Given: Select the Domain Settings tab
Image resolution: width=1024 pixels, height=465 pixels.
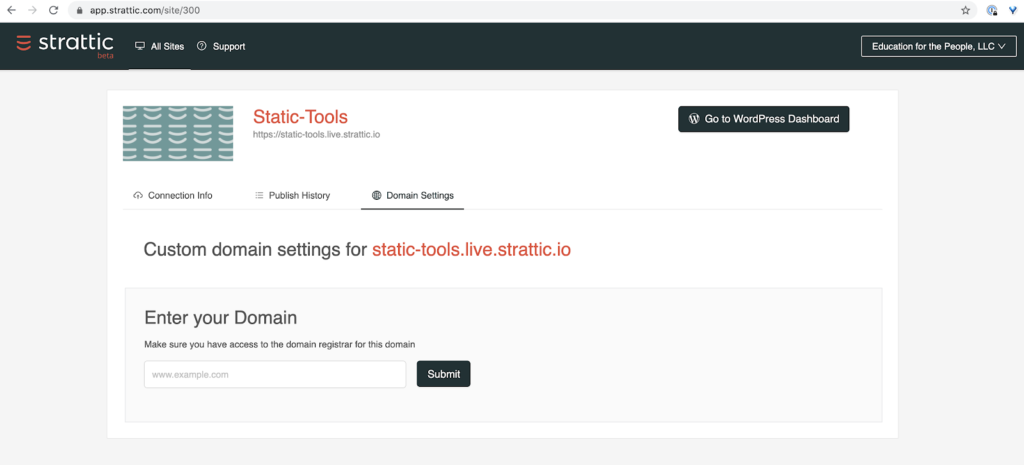Looking at the screenshot, I should pos(412,195).
